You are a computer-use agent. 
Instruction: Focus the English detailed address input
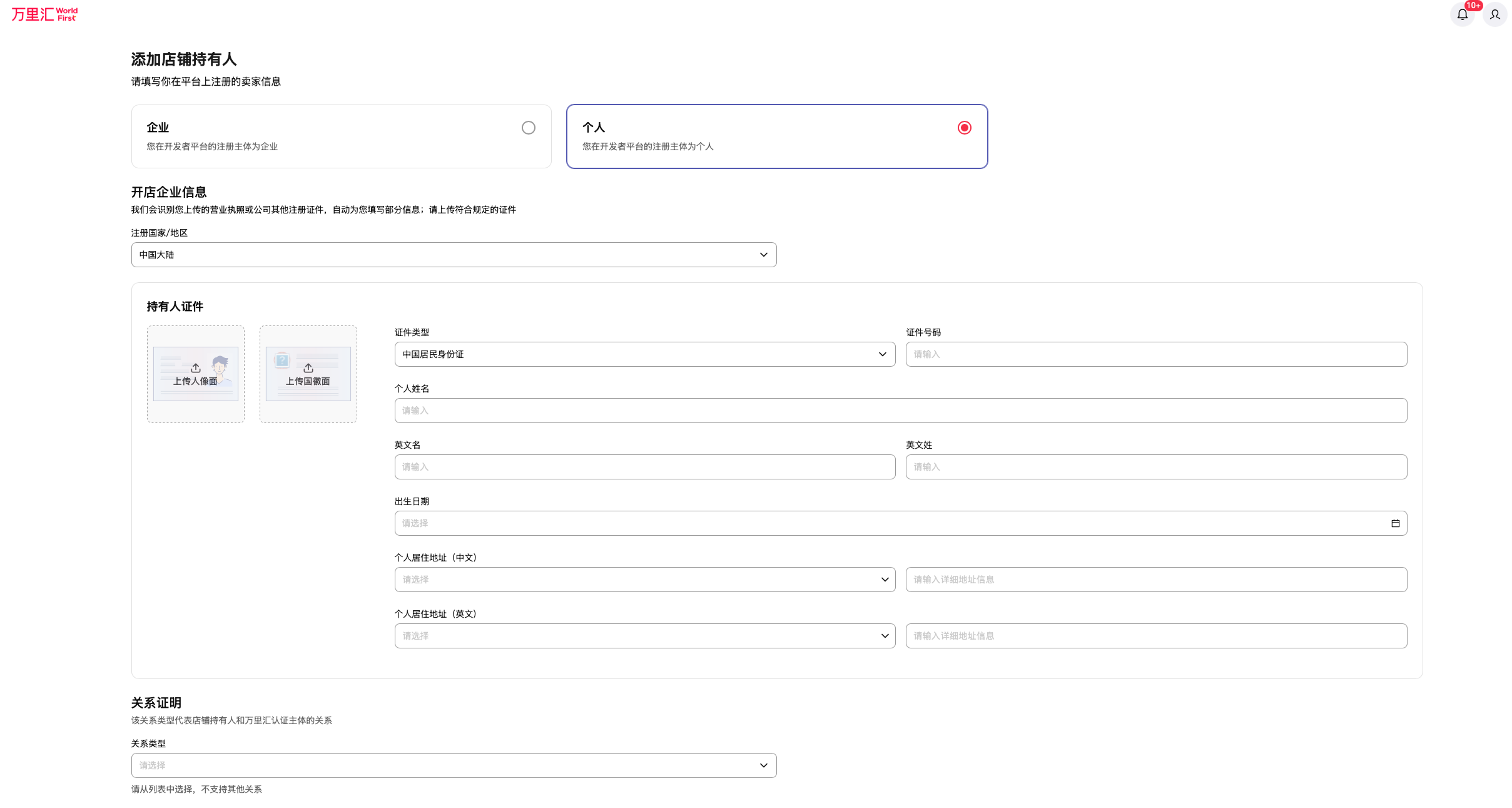coord(1156,636)
